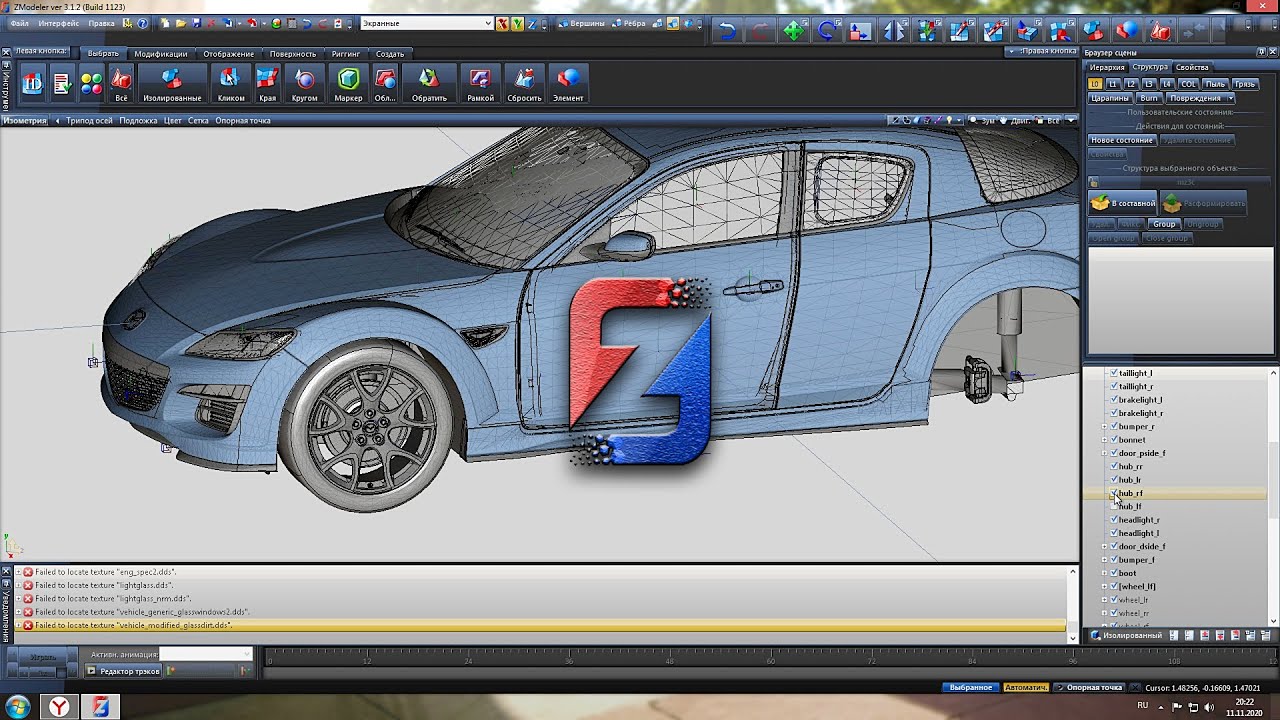This screenshot has width=1280, height=720.
Task: Click the Group button
Action: [x=1164, y=224]
